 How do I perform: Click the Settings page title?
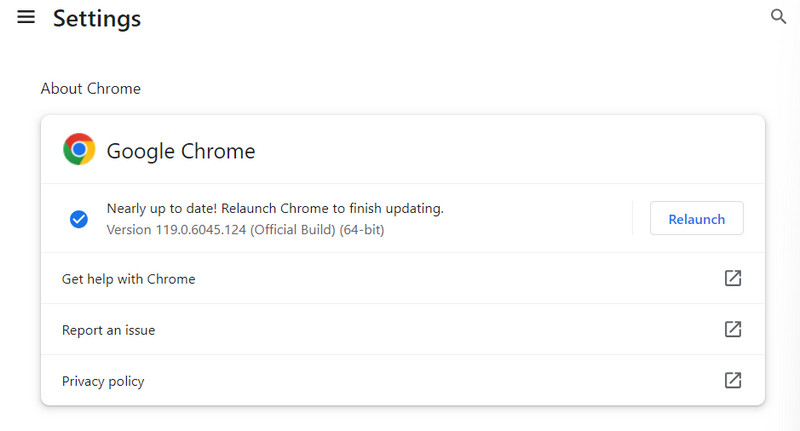click(x=97, y=18)
